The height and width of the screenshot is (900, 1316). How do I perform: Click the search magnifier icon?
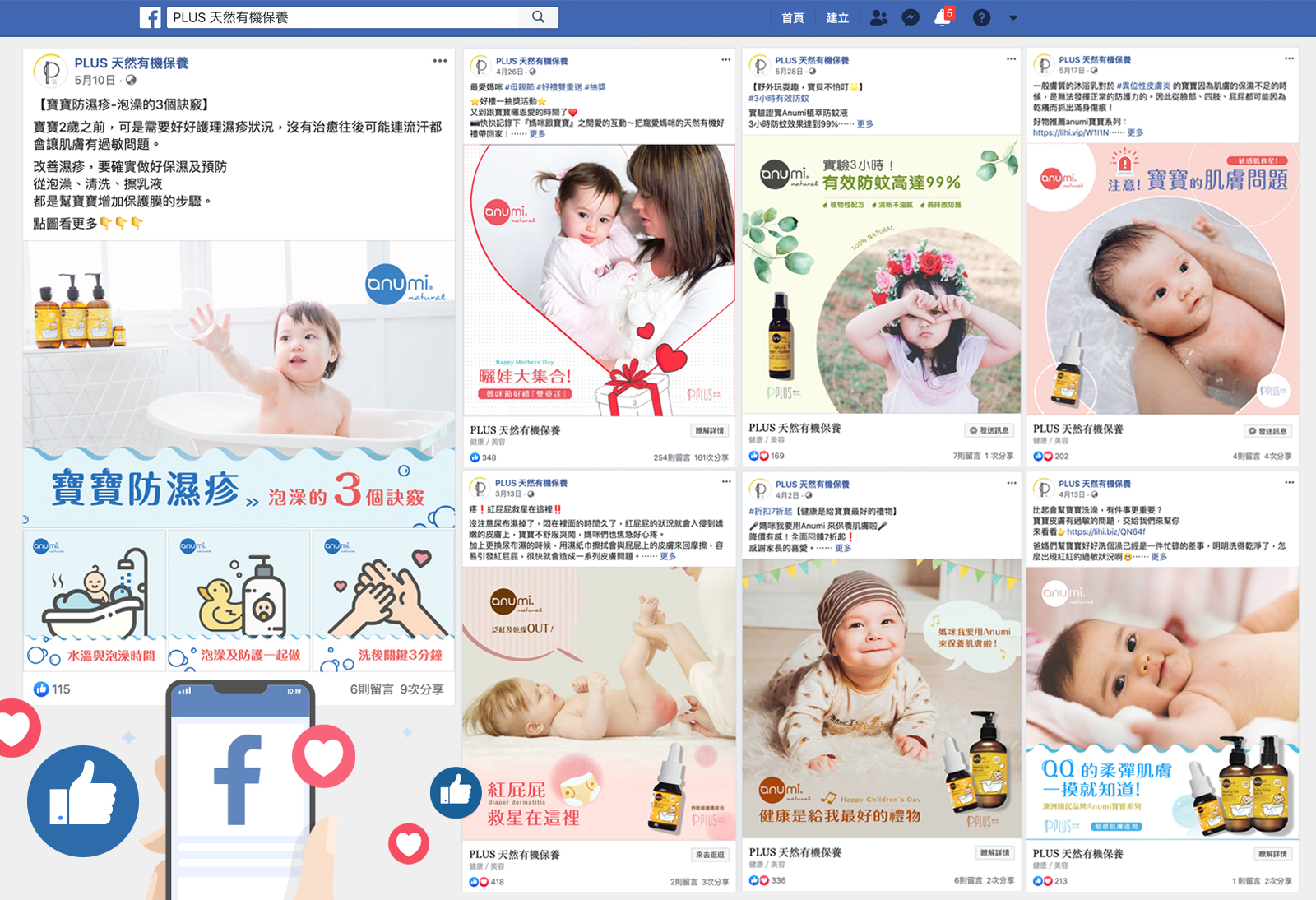[538, 17]
